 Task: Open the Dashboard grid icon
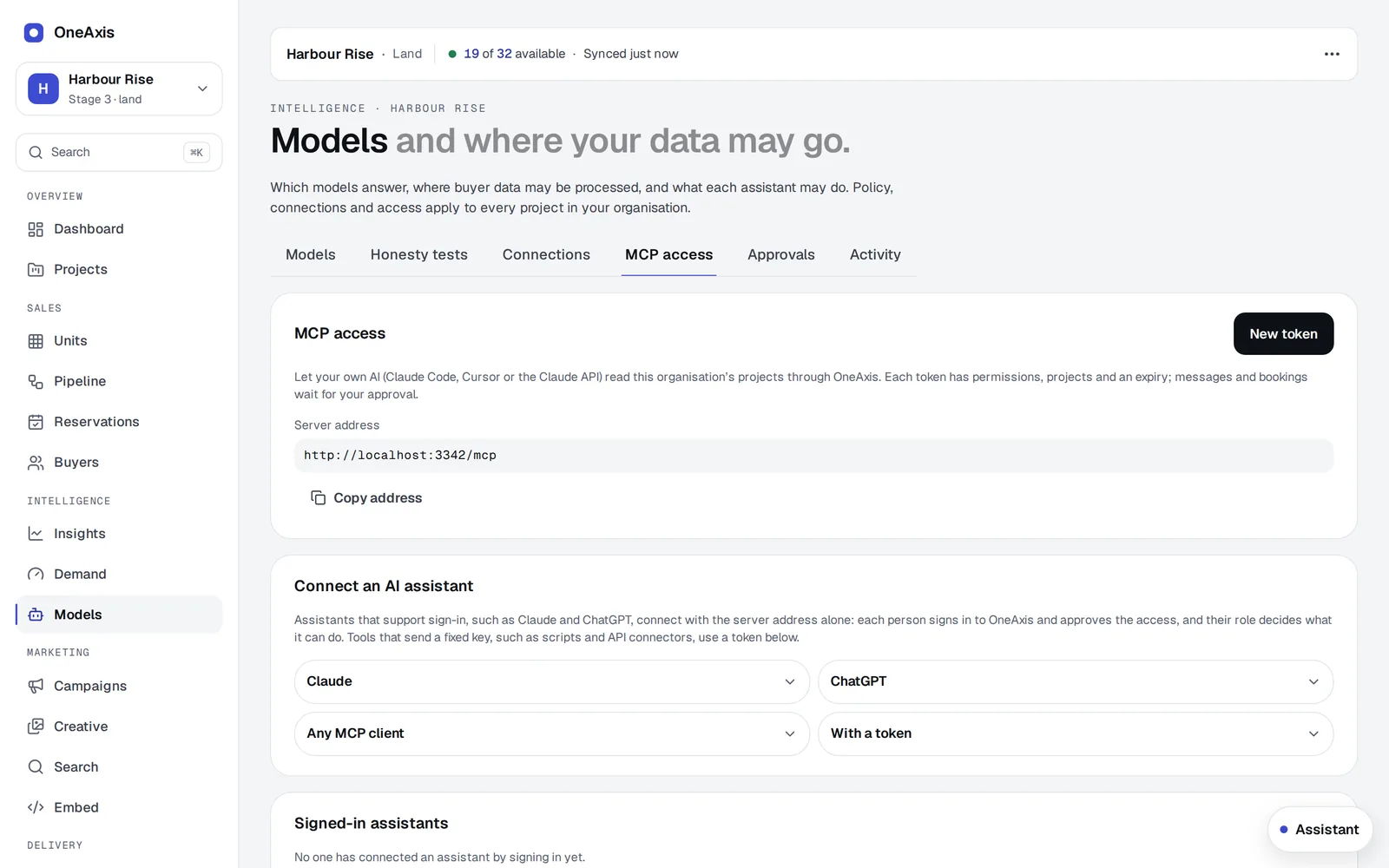[x=36, y=229]
